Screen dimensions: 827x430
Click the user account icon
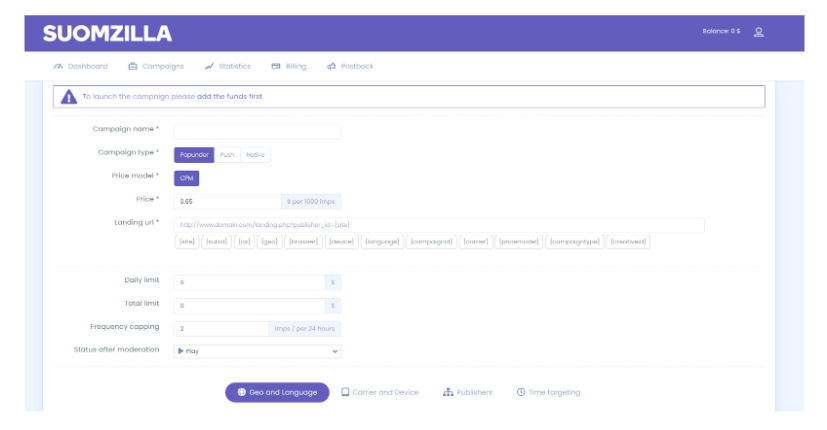tap(758, 32)
